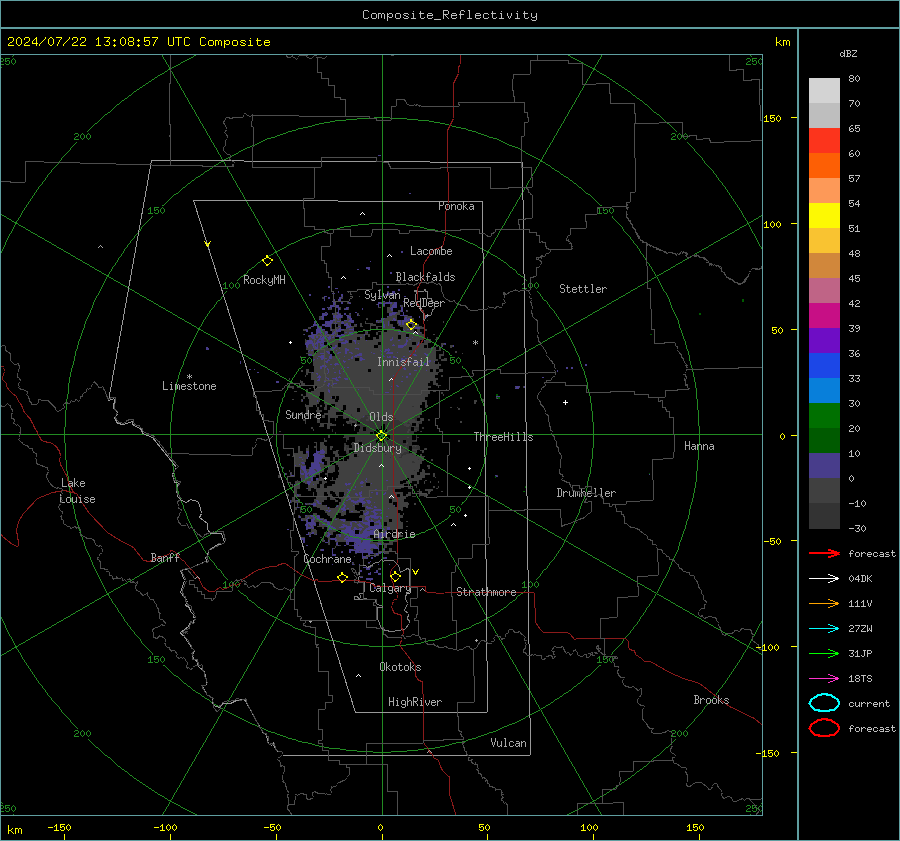Pick the light gray 70–80 dBZ swatch
The width and height of the screenshot is (900, 841).
coord(824,91)
